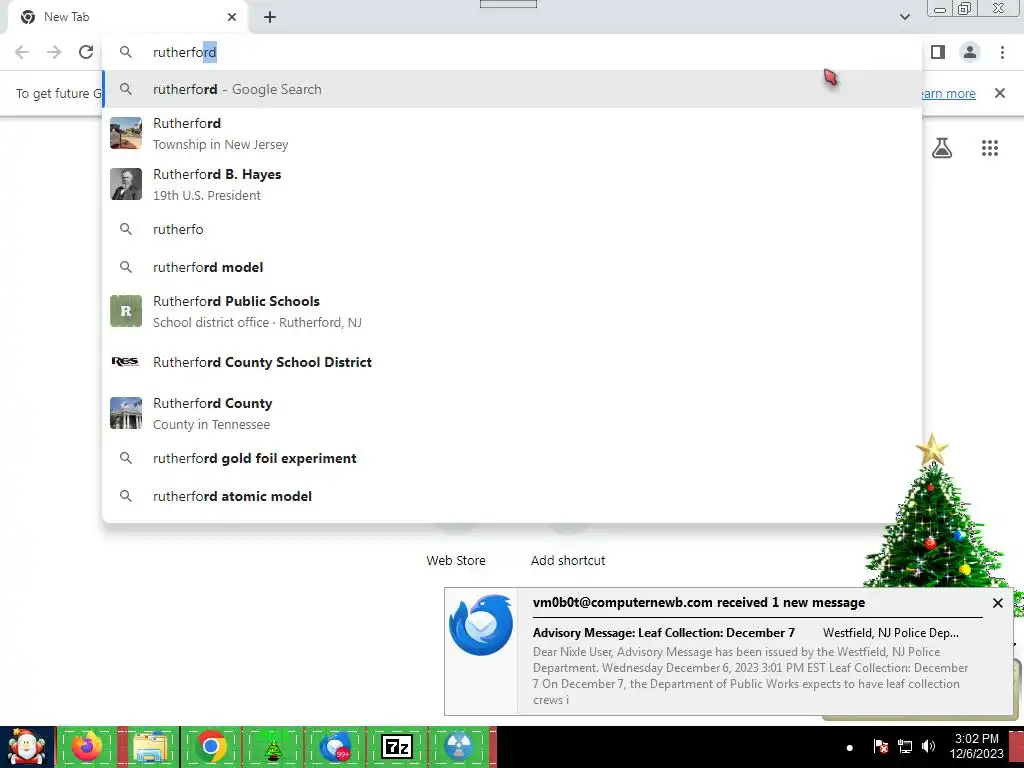Click the Rutherford B. Hayes portrait thumbnail
This screenshot has width=1024, height=768.
[126, 184]
